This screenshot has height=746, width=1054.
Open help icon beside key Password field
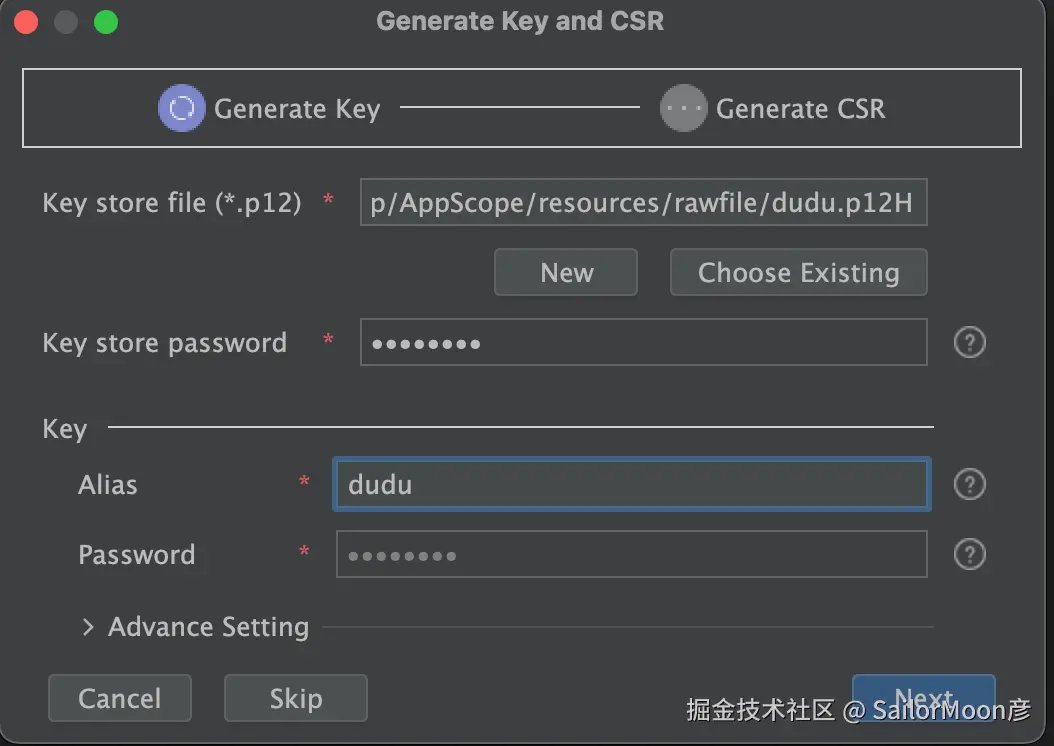[969, 554]
